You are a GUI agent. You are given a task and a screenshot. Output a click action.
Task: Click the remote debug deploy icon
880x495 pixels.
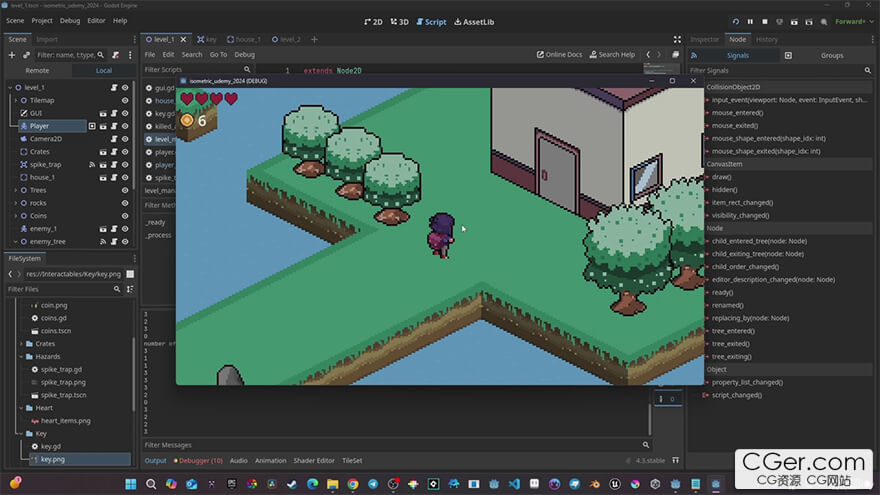(x=779, y=22)
